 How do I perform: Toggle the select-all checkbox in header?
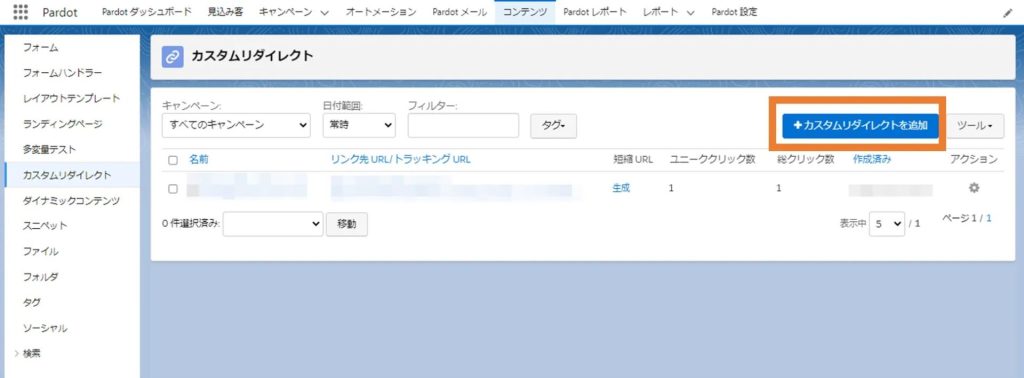[173, 160]
